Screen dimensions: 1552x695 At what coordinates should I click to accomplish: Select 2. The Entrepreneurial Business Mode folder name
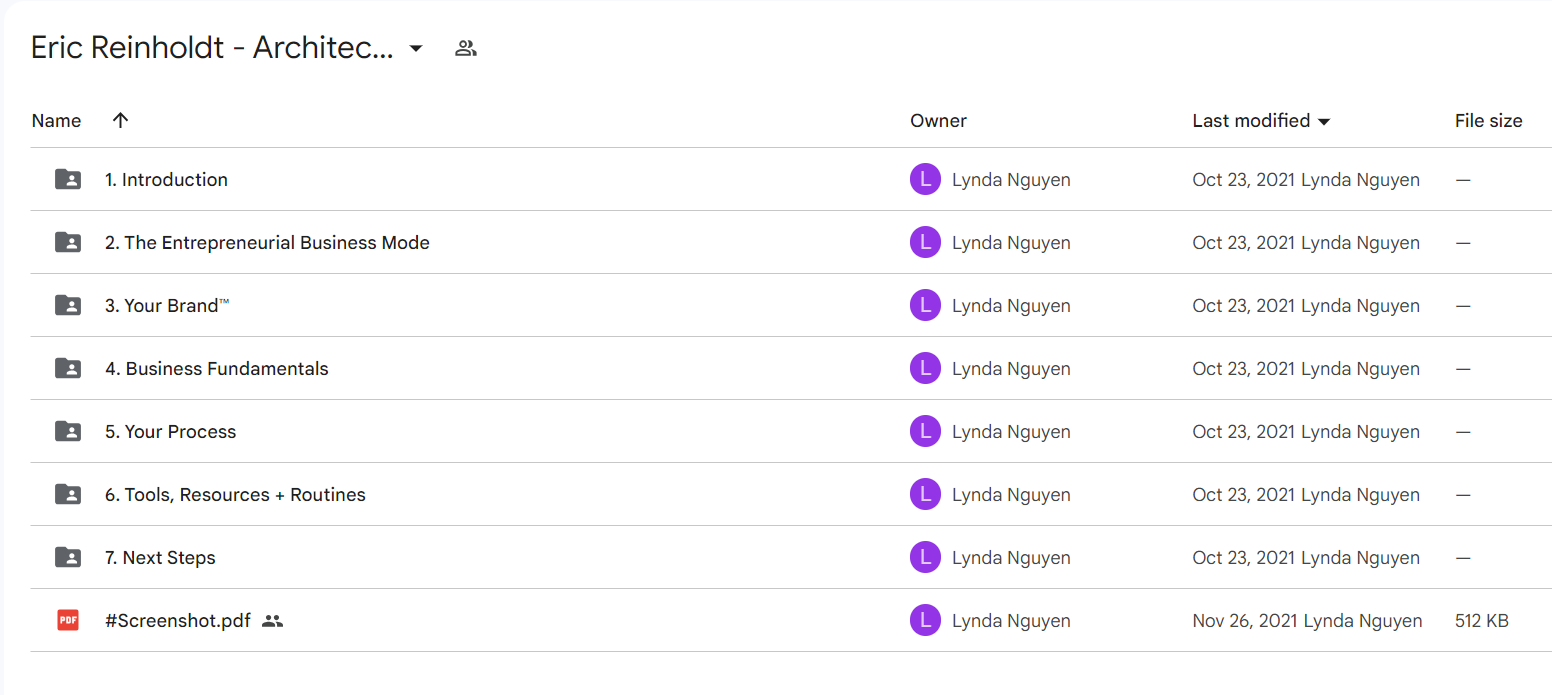(267, 243)
